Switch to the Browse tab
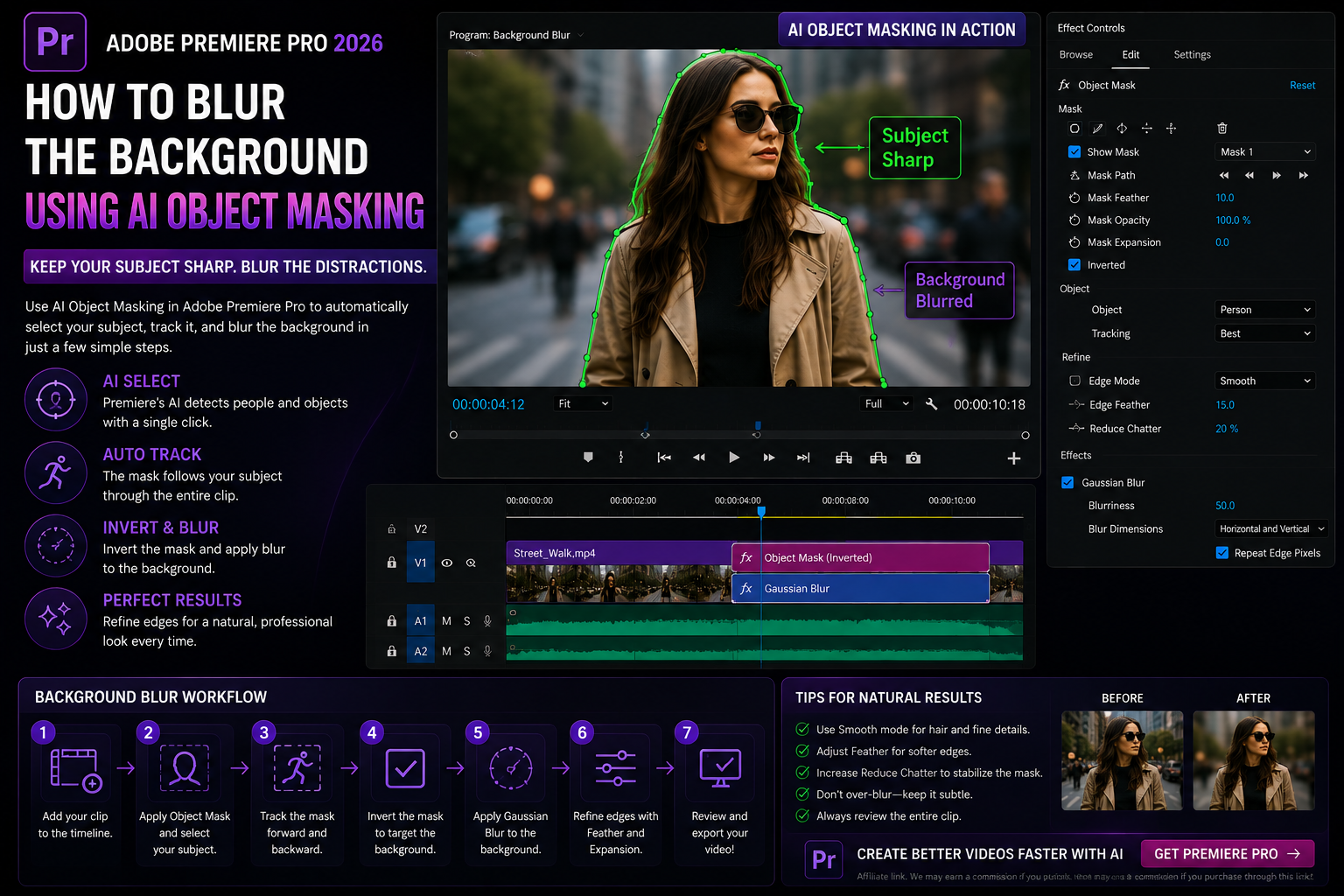 (x=1076, y=54)
